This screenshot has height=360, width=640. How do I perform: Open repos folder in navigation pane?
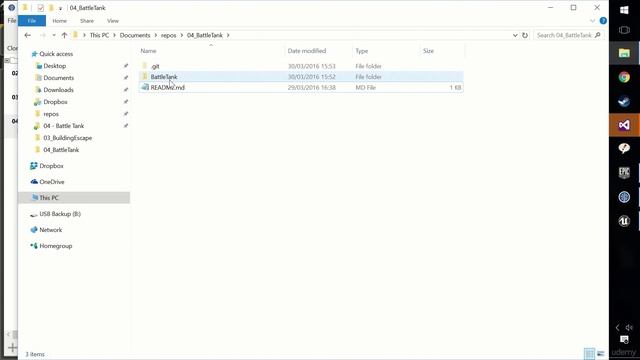(x=51, y=114)
